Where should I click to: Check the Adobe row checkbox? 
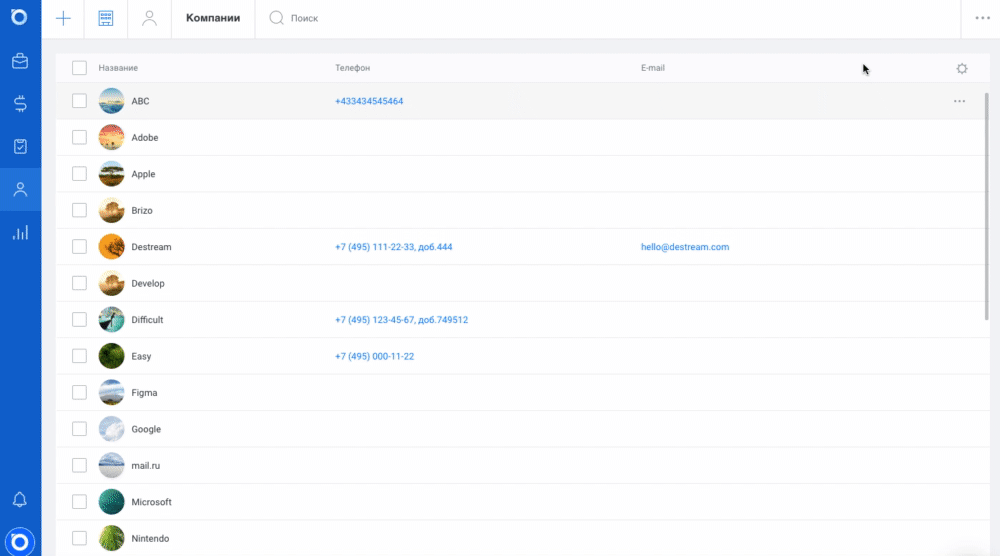(79, 138)
